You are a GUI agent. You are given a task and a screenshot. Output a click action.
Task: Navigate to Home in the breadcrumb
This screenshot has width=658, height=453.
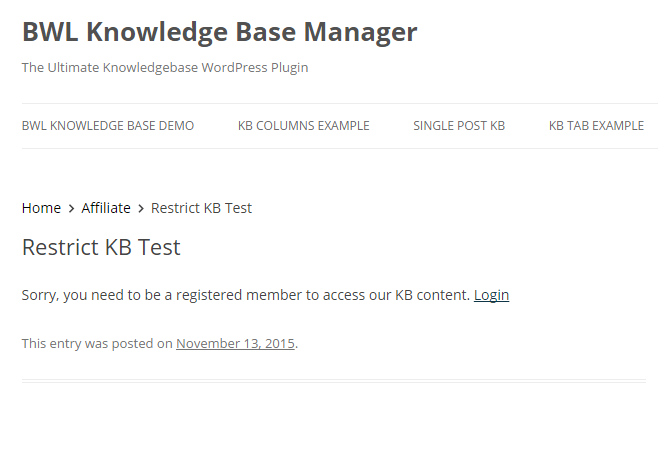pos(41,208)
